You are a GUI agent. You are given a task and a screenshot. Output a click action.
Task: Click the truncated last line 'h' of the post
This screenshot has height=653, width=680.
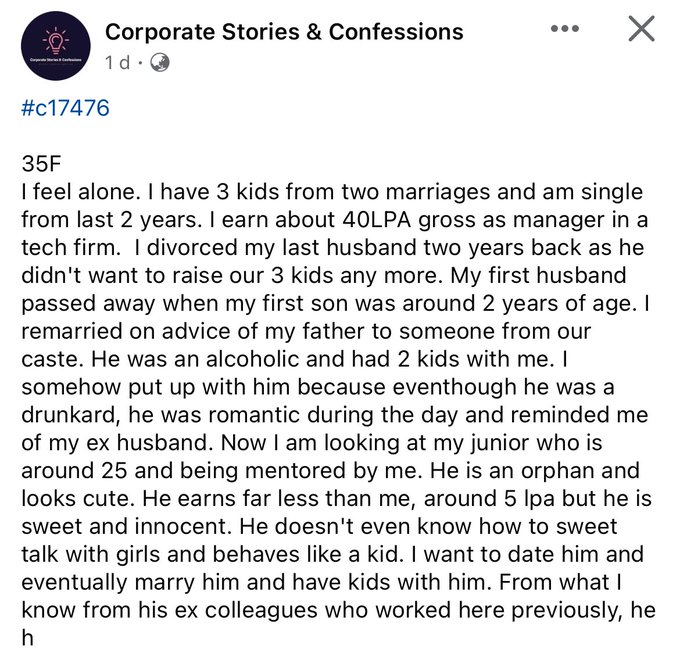27,638
